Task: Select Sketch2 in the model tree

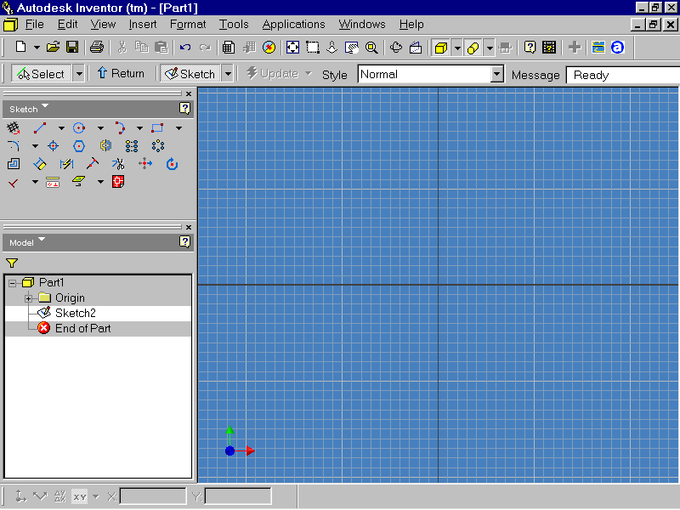Action: [75, 313]
